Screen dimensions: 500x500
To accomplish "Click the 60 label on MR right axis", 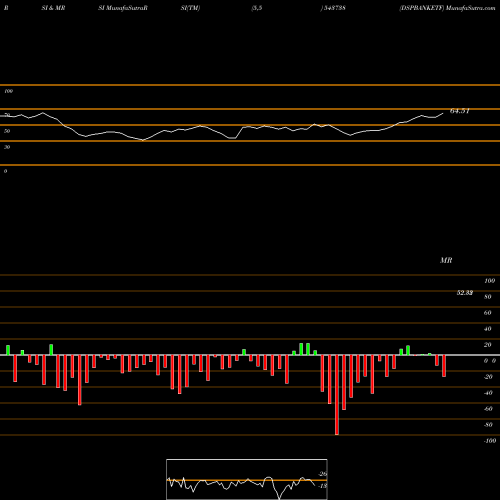I will (x=488, y=313).
